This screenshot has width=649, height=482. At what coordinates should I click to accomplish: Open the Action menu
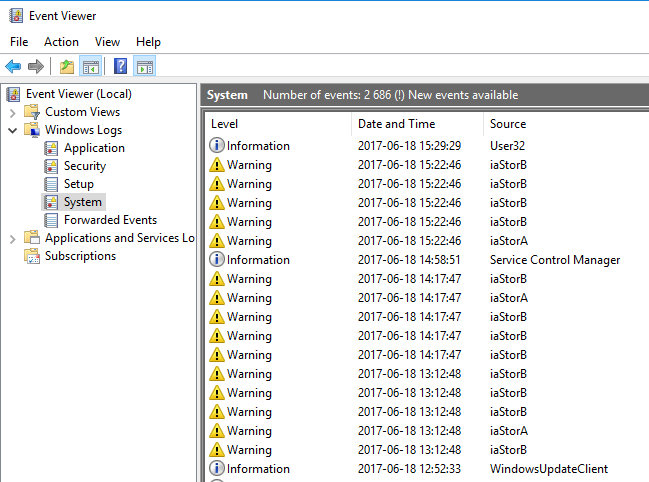coord(61,42)
